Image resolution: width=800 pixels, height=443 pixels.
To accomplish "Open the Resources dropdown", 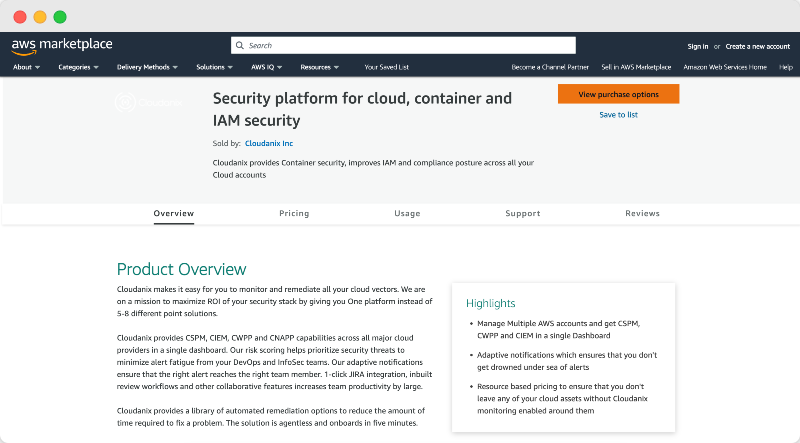I will click(x=319, y=67).
